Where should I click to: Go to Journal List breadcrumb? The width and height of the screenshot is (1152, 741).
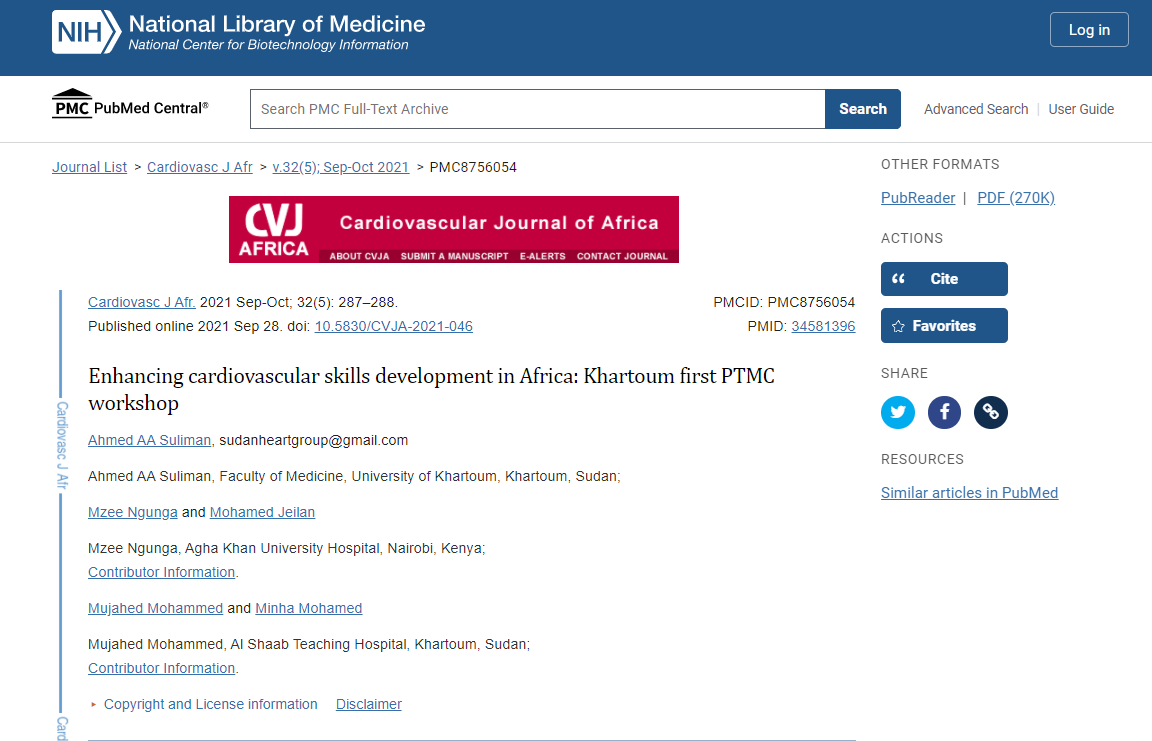pyautogui.click(x=89, y=167)
